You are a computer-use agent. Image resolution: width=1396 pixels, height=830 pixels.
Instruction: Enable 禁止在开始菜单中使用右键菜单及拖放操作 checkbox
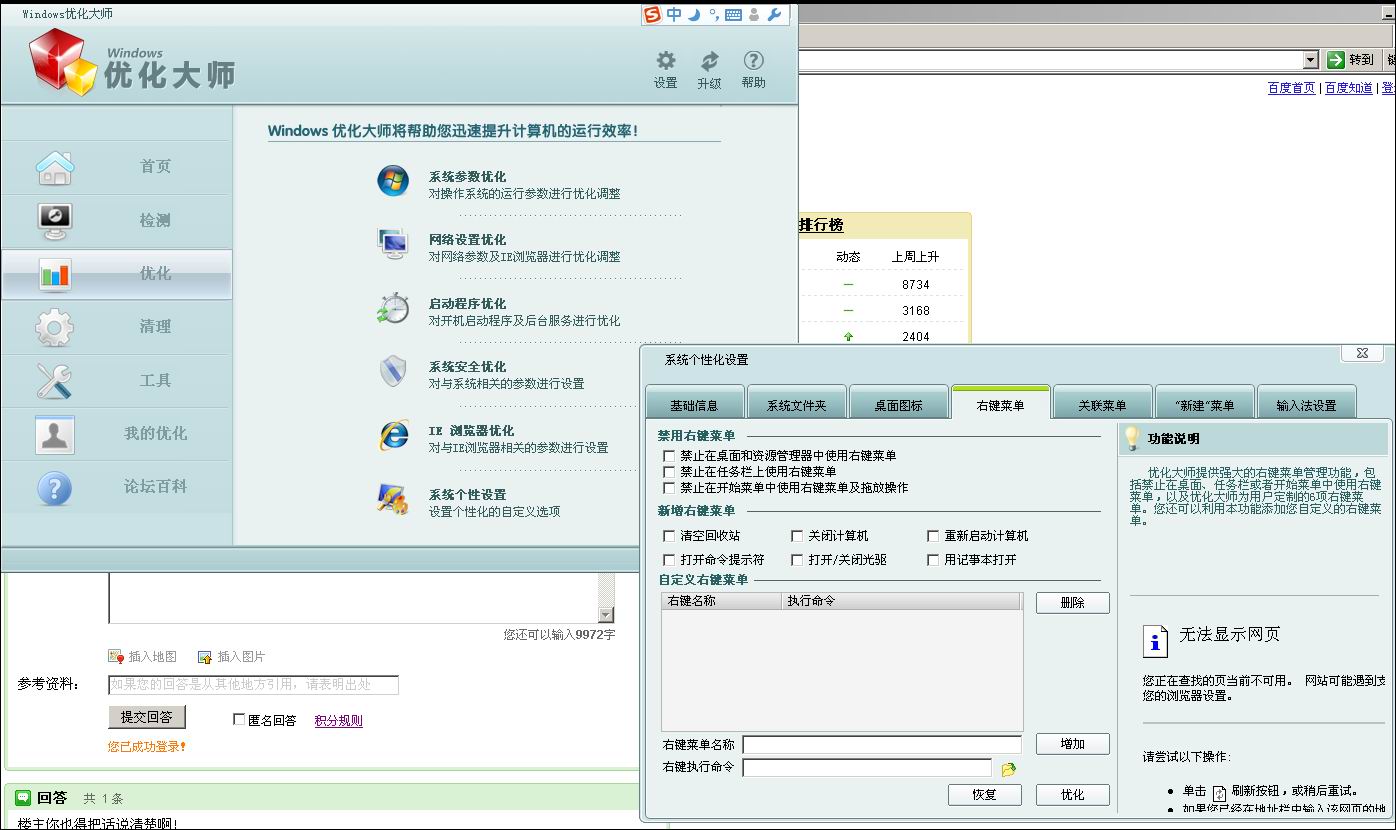(670, 488)
